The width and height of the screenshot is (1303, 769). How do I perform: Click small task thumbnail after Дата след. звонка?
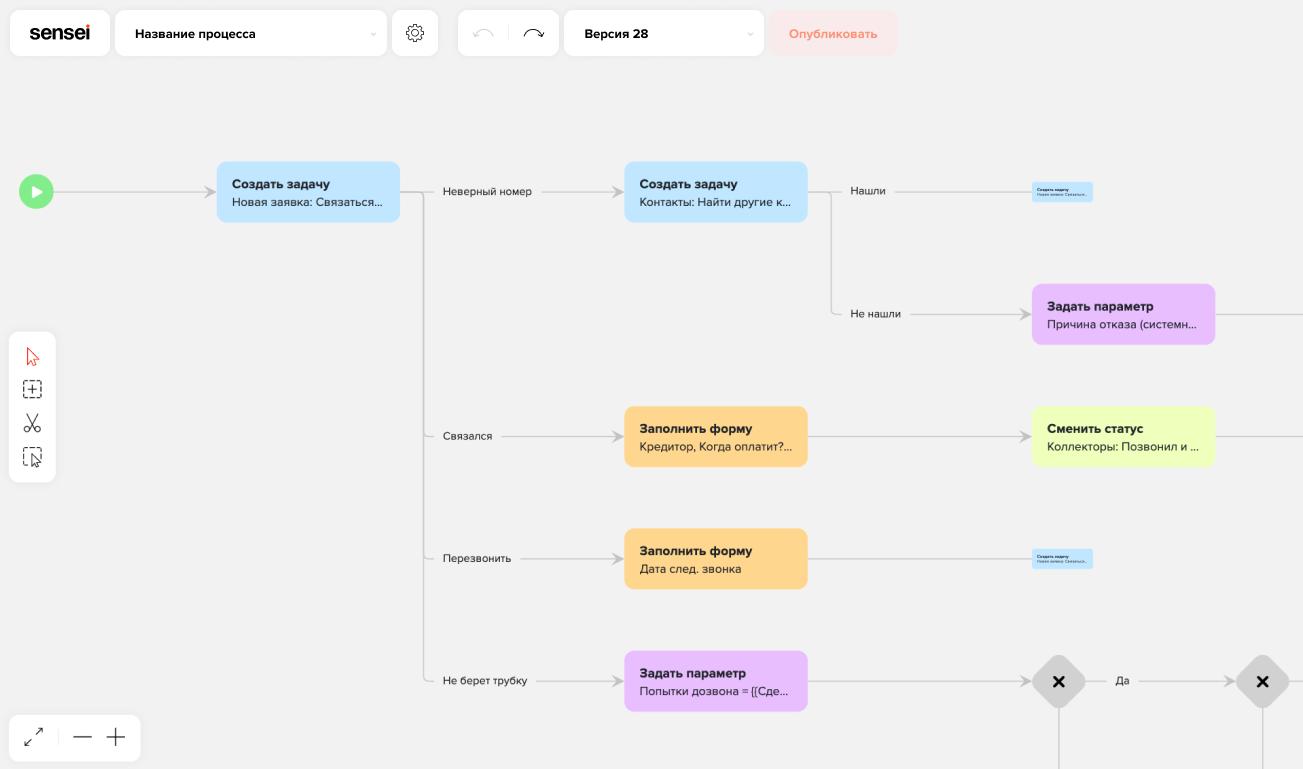(x=1062, y=559)
